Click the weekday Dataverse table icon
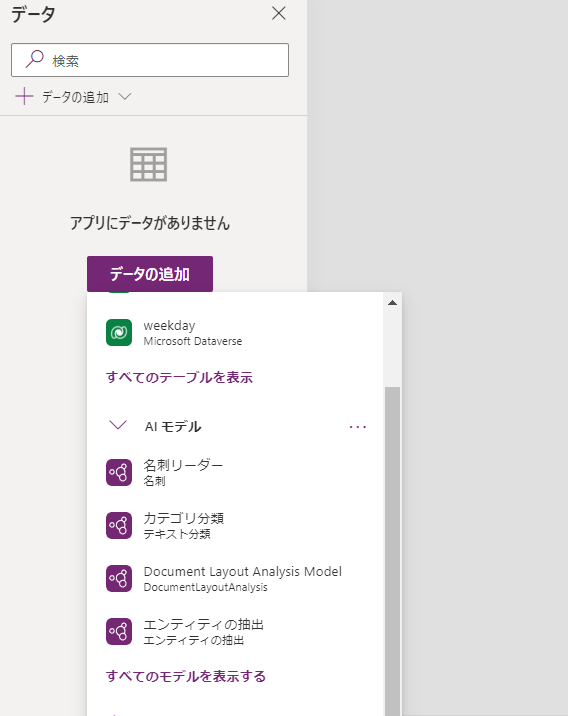 pos(119,332)
